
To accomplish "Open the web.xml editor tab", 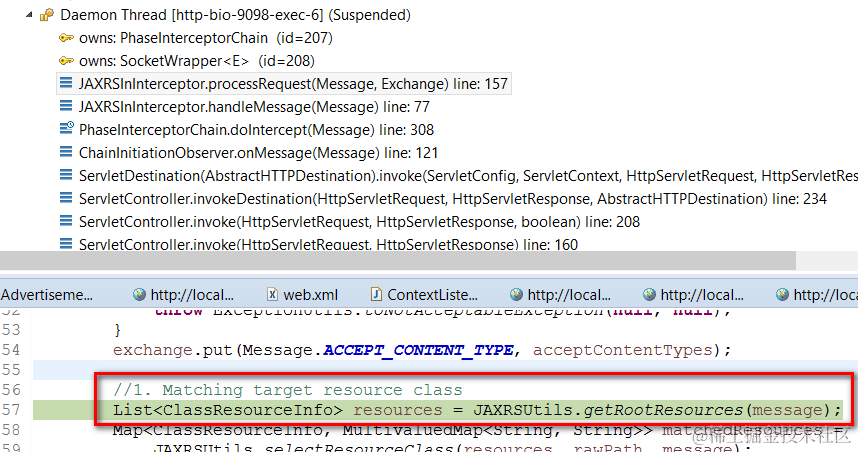I will (x=302, y=295).
